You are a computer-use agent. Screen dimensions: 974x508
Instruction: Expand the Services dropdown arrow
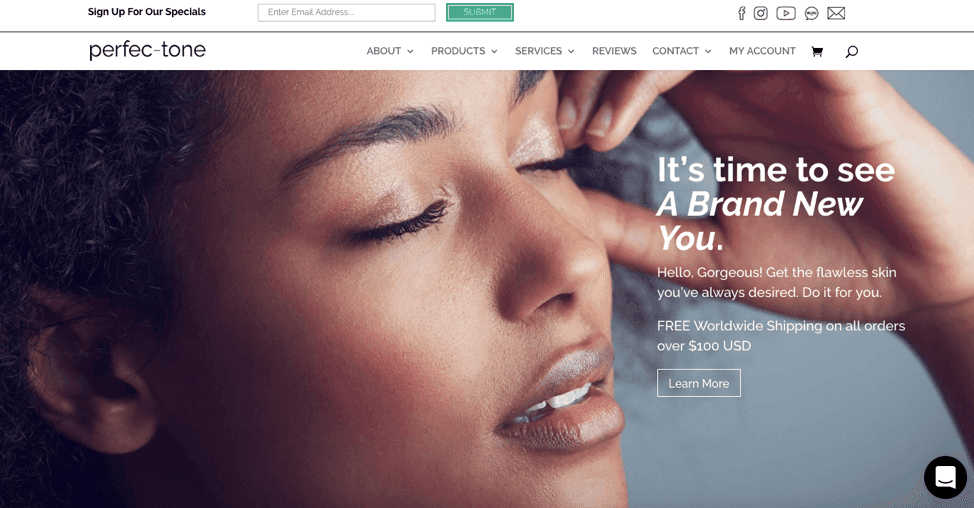(x=571, y=52)
